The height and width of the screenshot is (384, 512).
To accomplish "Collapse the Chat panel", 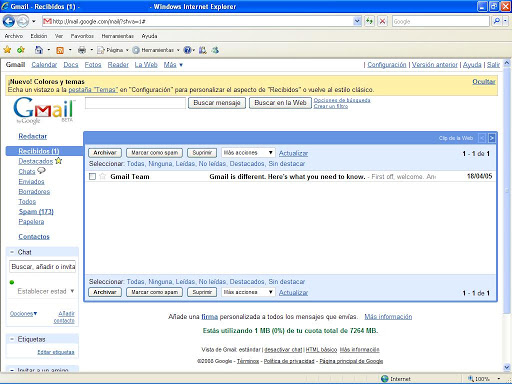I will tap(12, 252).
